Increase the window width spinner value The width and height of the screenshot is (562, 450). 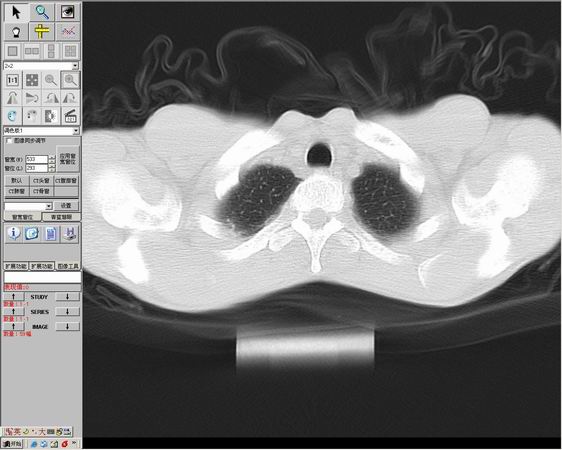pos(52,157)
